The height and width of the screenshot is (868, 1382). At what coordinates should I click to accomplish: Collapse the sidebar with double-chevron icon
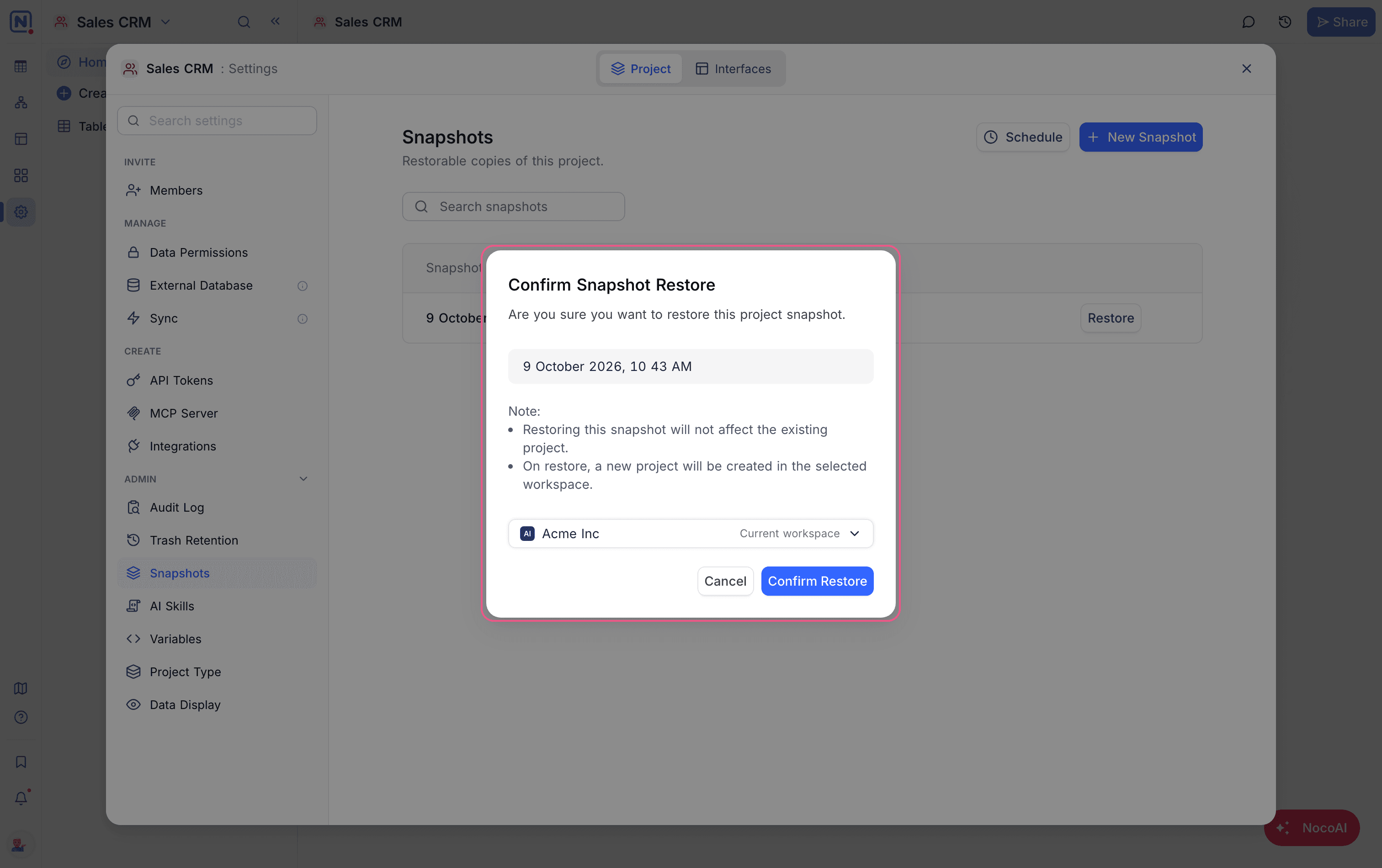(275, 21)
